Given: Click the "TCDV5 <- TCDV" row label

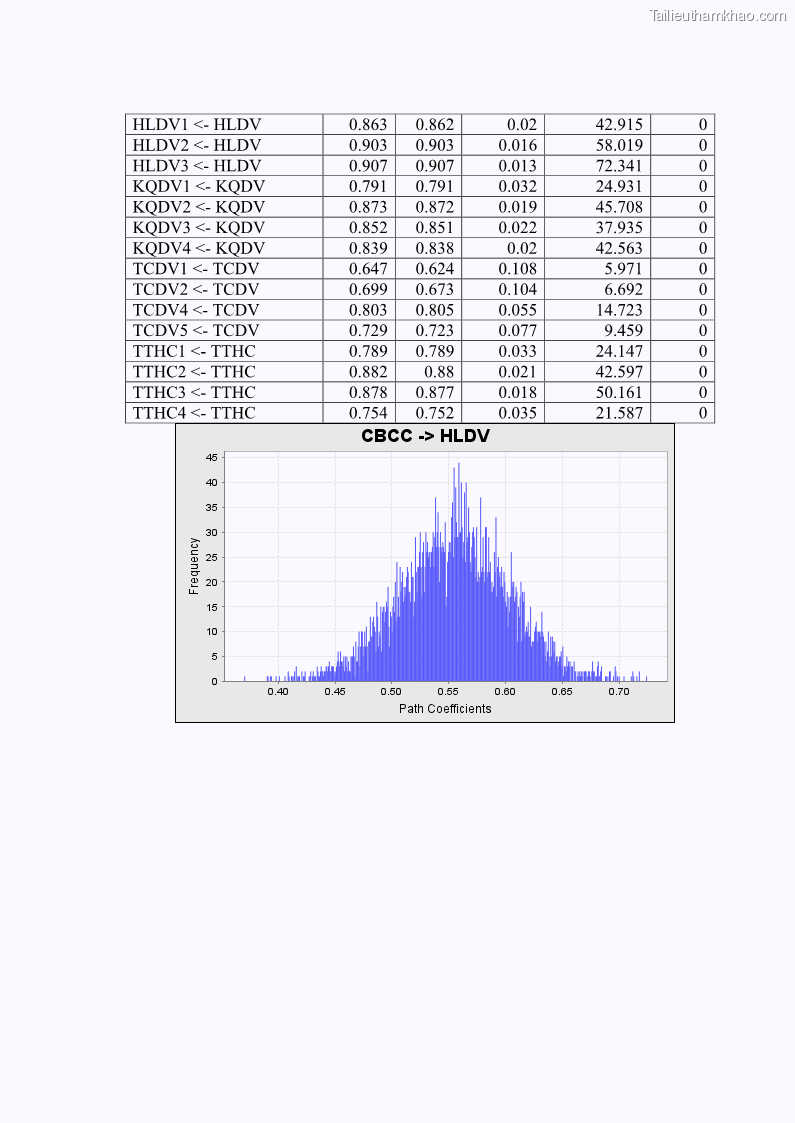Looking at the screenshot, I should pyautogui.click(x=196, y=330).
